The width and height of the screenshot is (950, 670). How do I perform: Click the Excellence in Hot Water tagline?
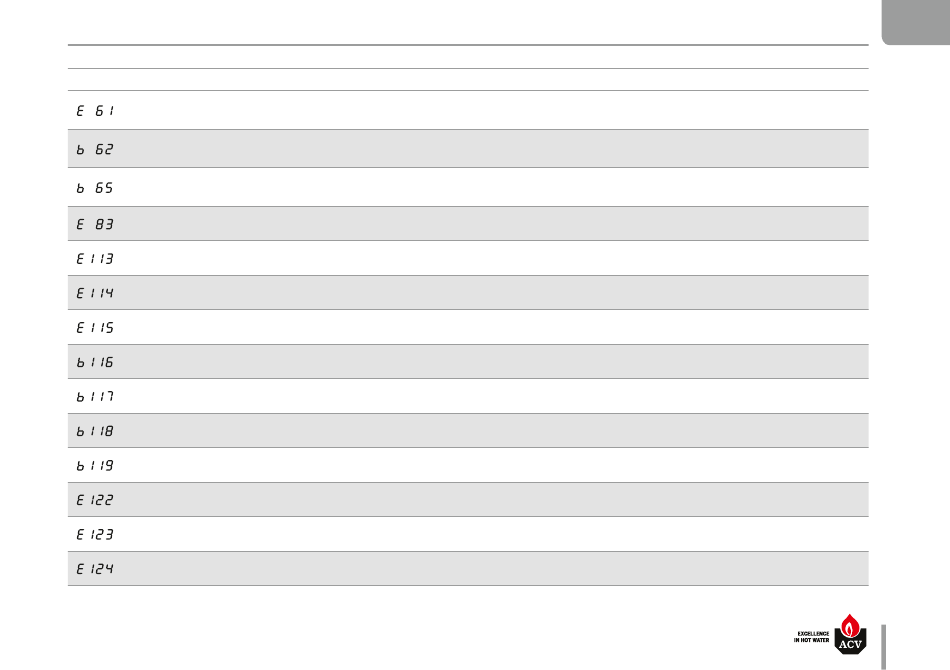click(811, 637)
